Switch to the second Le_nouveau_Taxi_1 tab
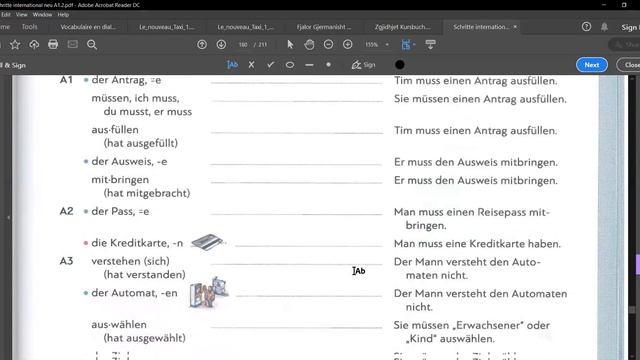The image size is (640, 360). click(245, 27)
